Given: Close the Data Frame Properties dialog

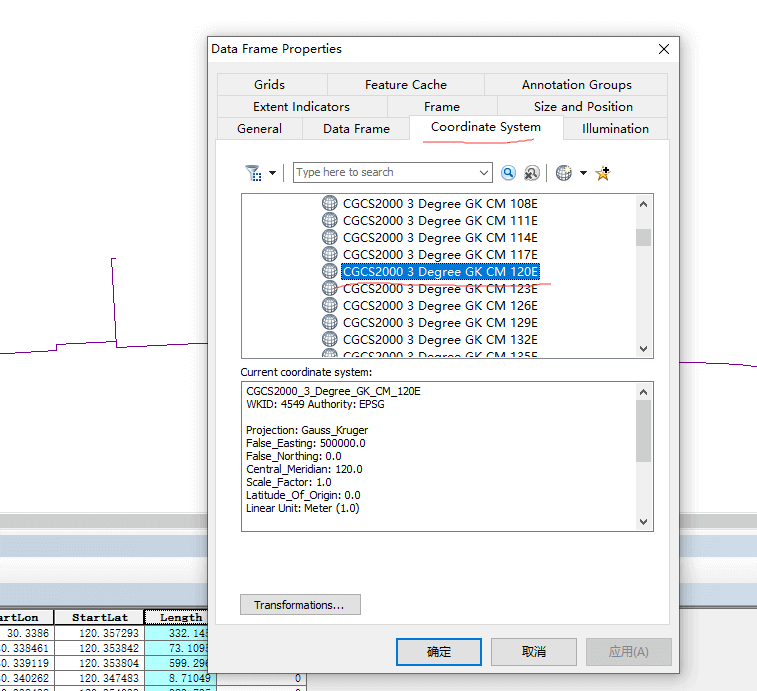Looking at the screenshot, I should [x=664, y=49].
